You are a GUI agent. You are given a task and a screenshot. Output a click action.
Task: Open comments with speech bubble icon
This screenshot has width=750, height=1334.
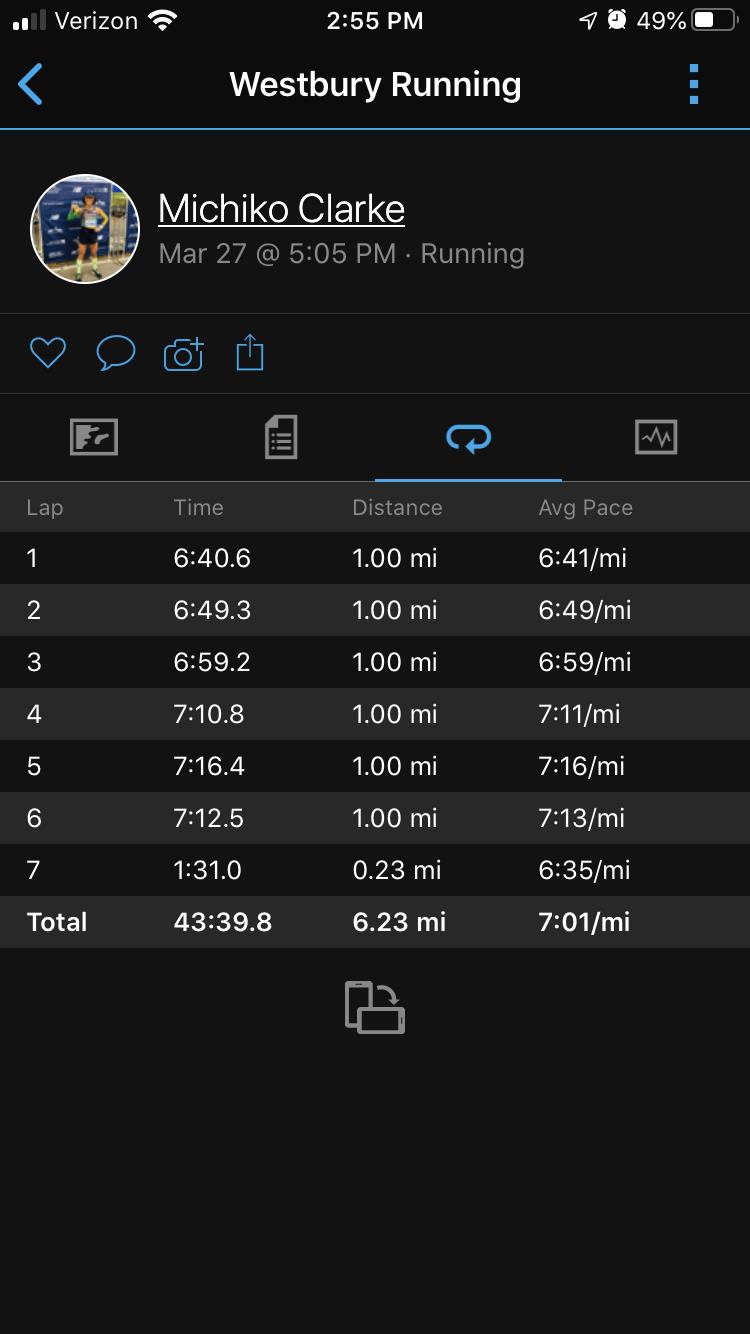(x=115, y=353)
